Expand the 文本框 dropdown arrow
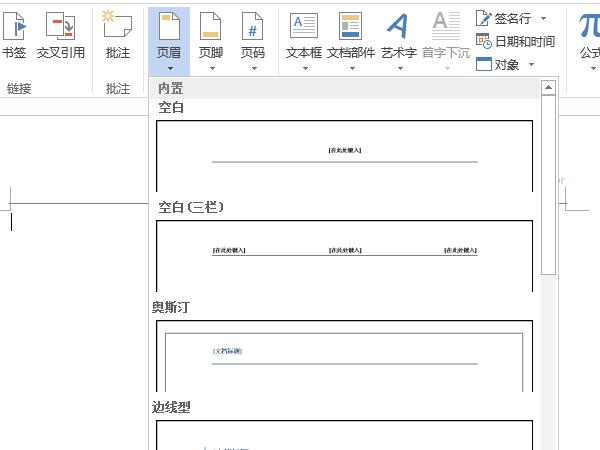Image resolution: width=600 pixels, height=450 pixels. point(305,68)
